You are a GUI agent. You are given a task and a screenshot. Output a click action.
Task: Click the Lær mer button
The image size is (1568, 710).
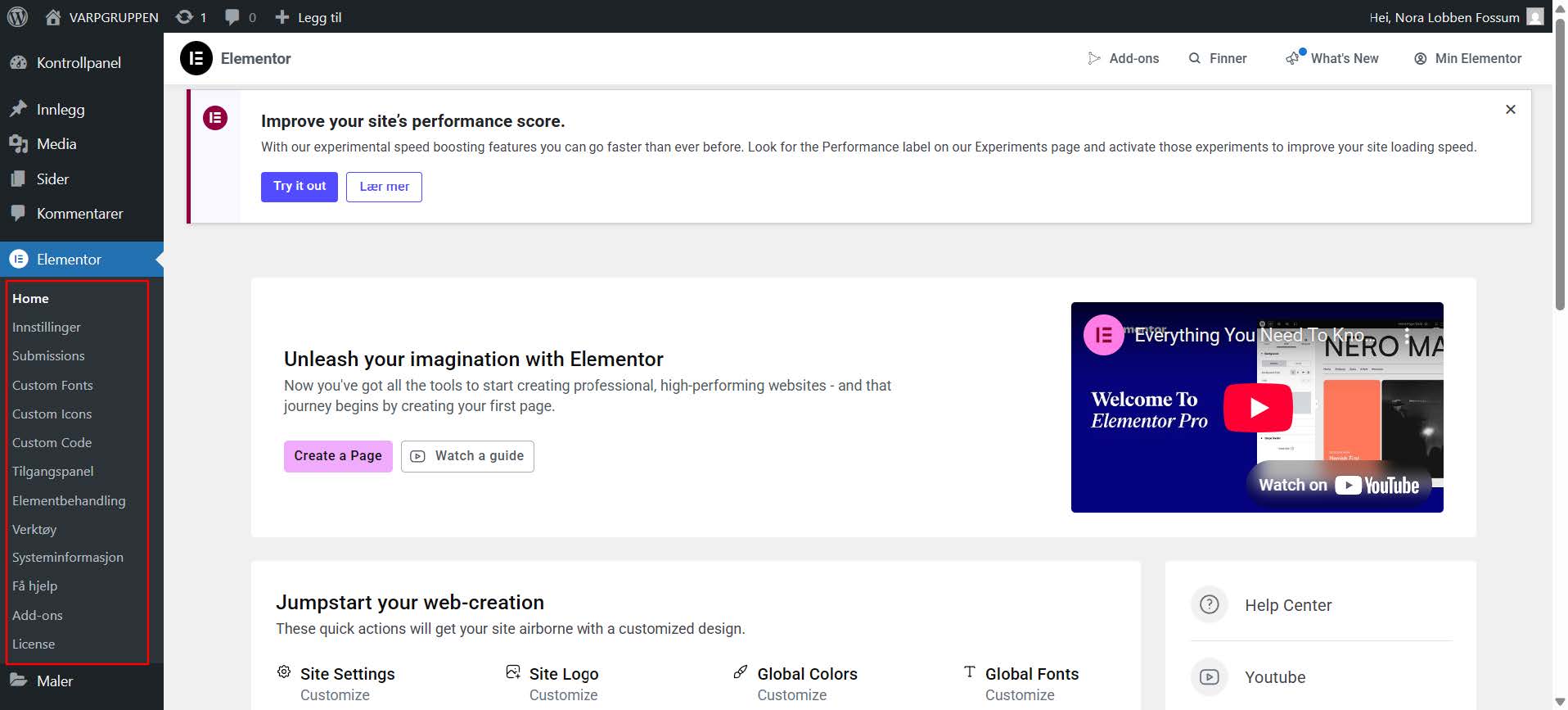pyautogui.click(x=384, y=187)
